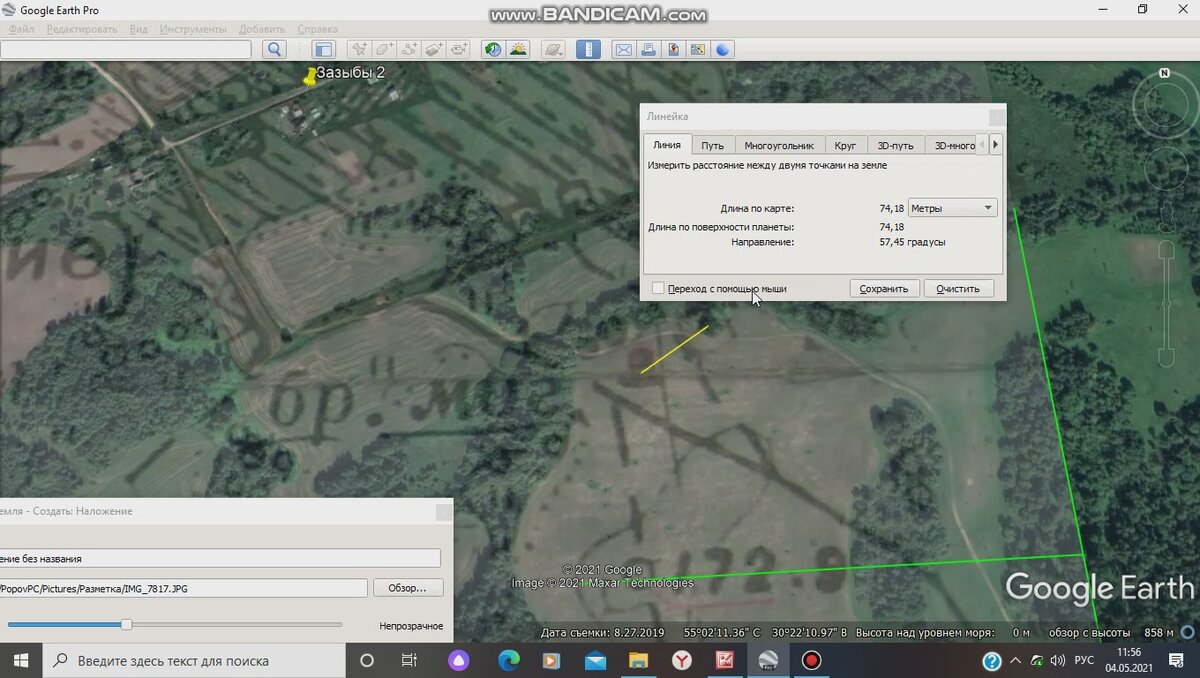
Task: Add image overlay toolbar icon
Action: [x=434, y=49]
